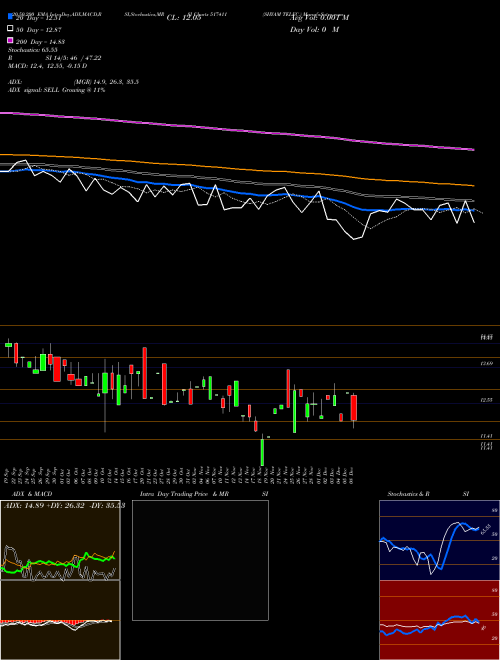Click the MACD histogram in lower-left panel
Screen dimensions: 500x660
tap(56, 623)
